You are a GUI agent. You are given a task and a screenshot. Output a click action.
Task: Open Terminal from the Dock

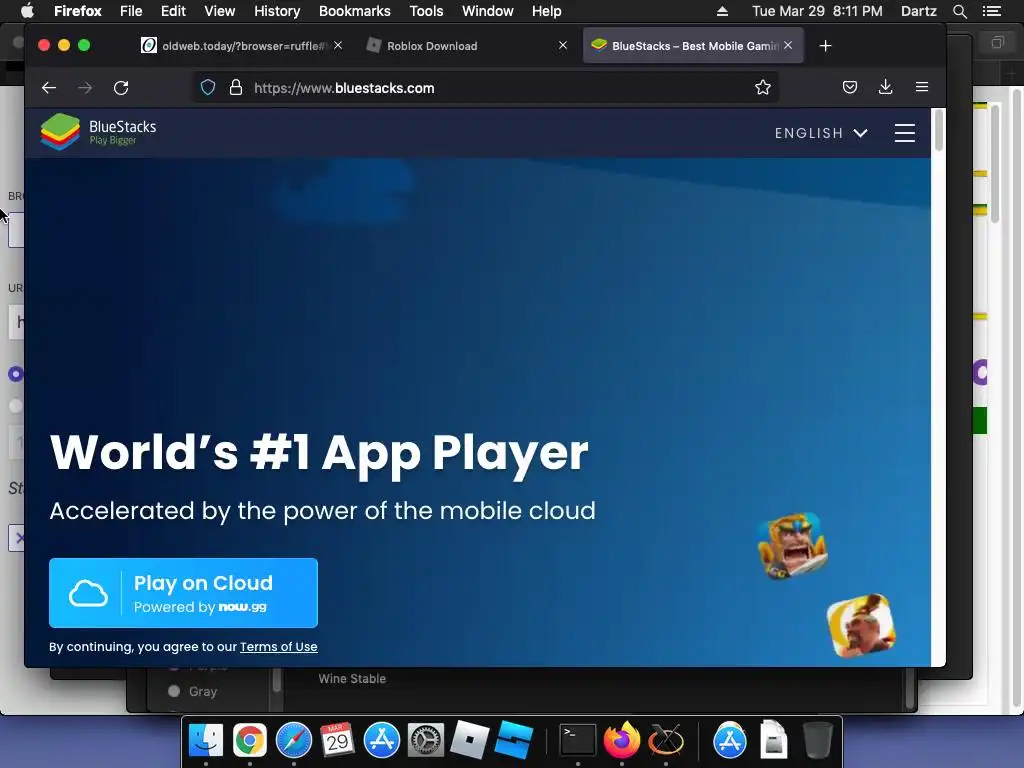[578, 741]
